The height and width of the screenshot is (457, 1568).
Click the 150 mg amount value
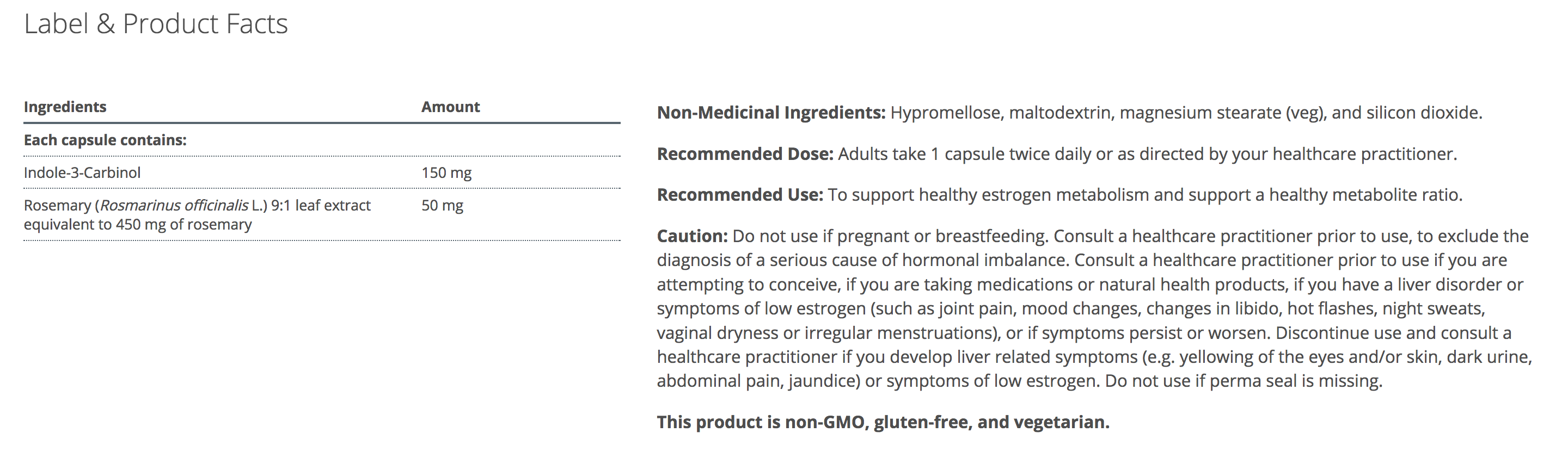pyautogui.click(x=446, y=173)
